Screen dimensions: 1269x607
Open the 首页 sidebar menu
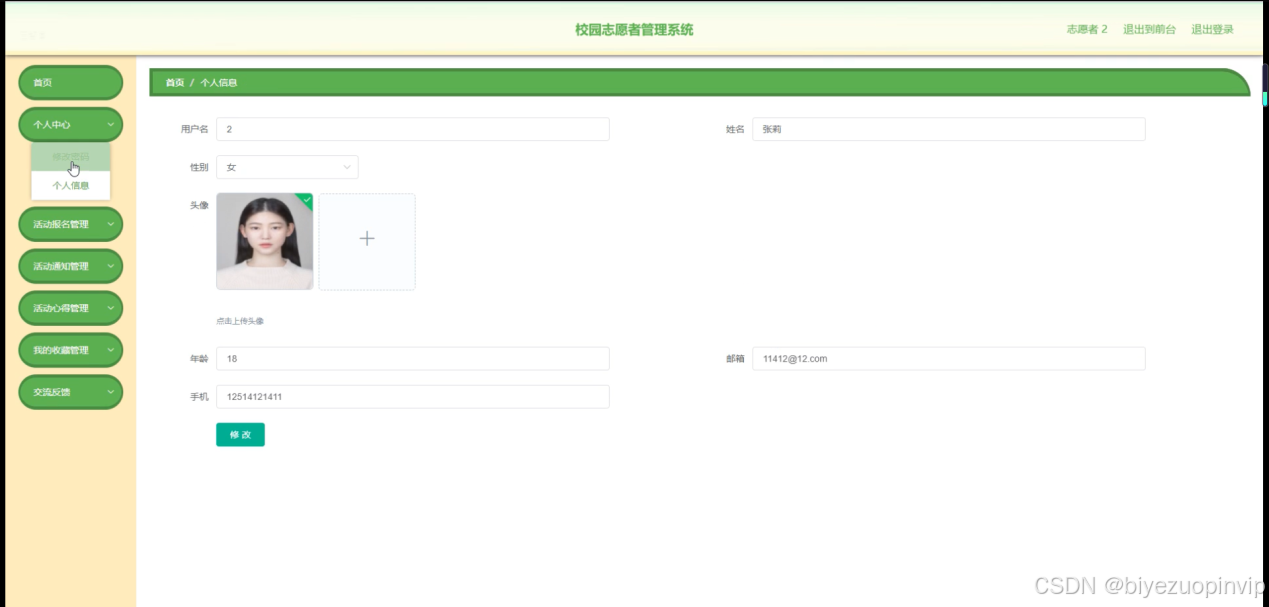pyautogui.click(x=70, y=83)
